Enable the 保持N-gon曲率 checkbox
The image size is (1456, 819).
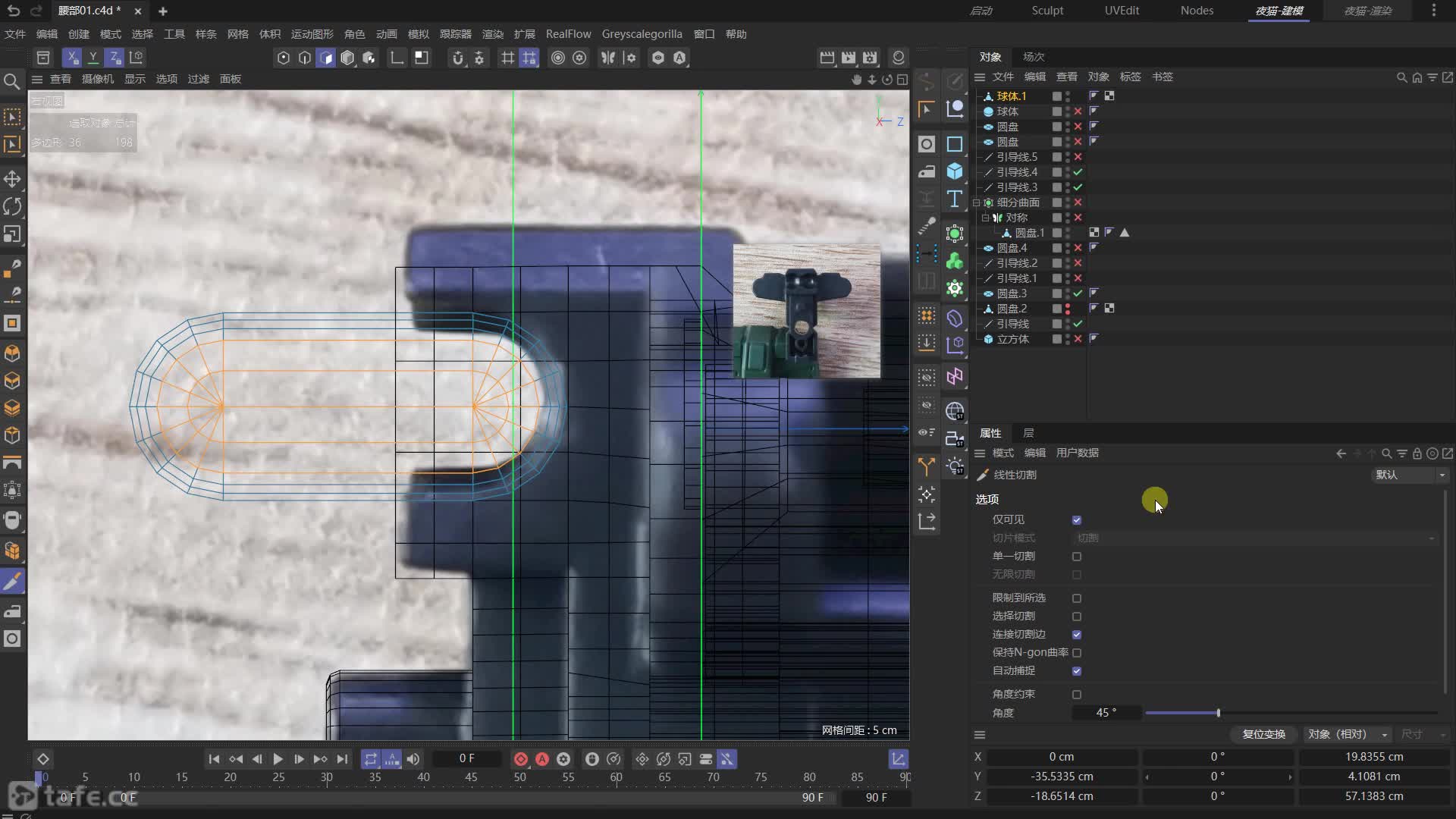(x=1077, y=653)
